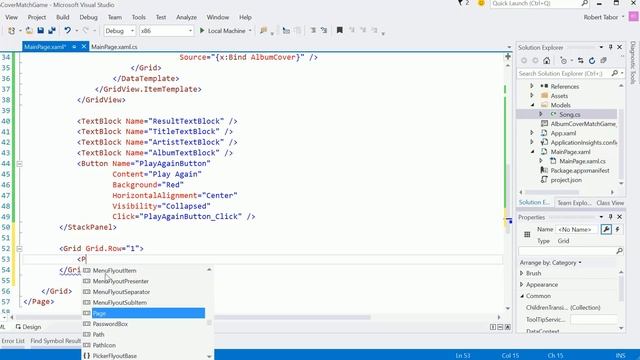
Task: Start debugging with green play arrow
Action: [202, 31]
